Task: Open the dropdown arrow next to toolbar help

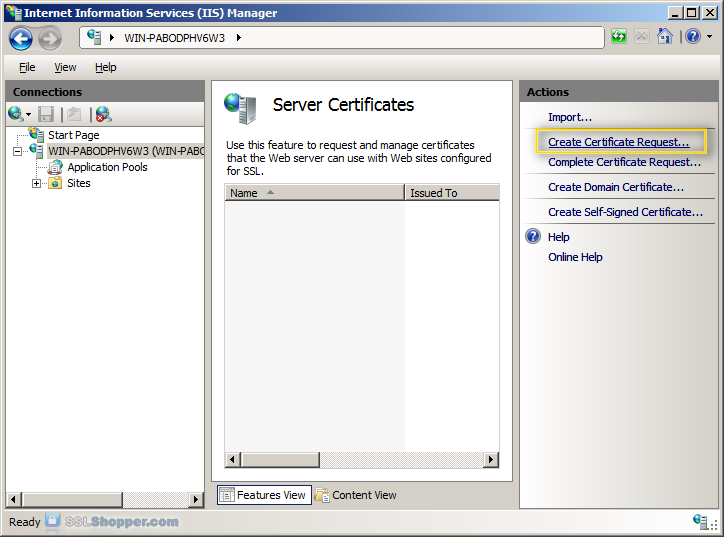Action: (x=709, y=36)
